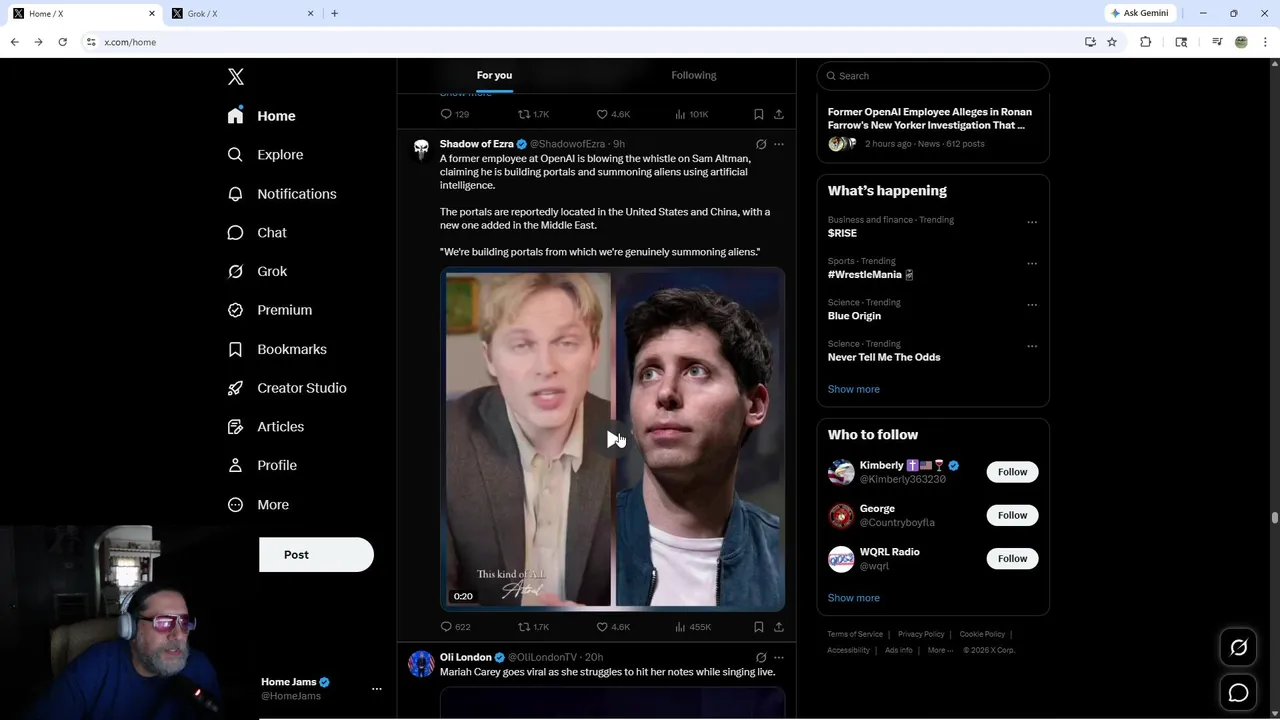Like the Shadow of Ezra post
This screenshot has height=720, width=1280.
pyautogui.click(x=613, y=627)
